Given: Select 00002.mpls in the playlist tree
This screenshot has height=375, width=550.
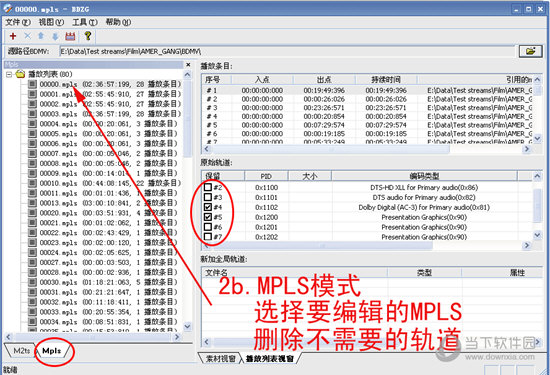Looking at the screenshot, I should coord(110,104).
